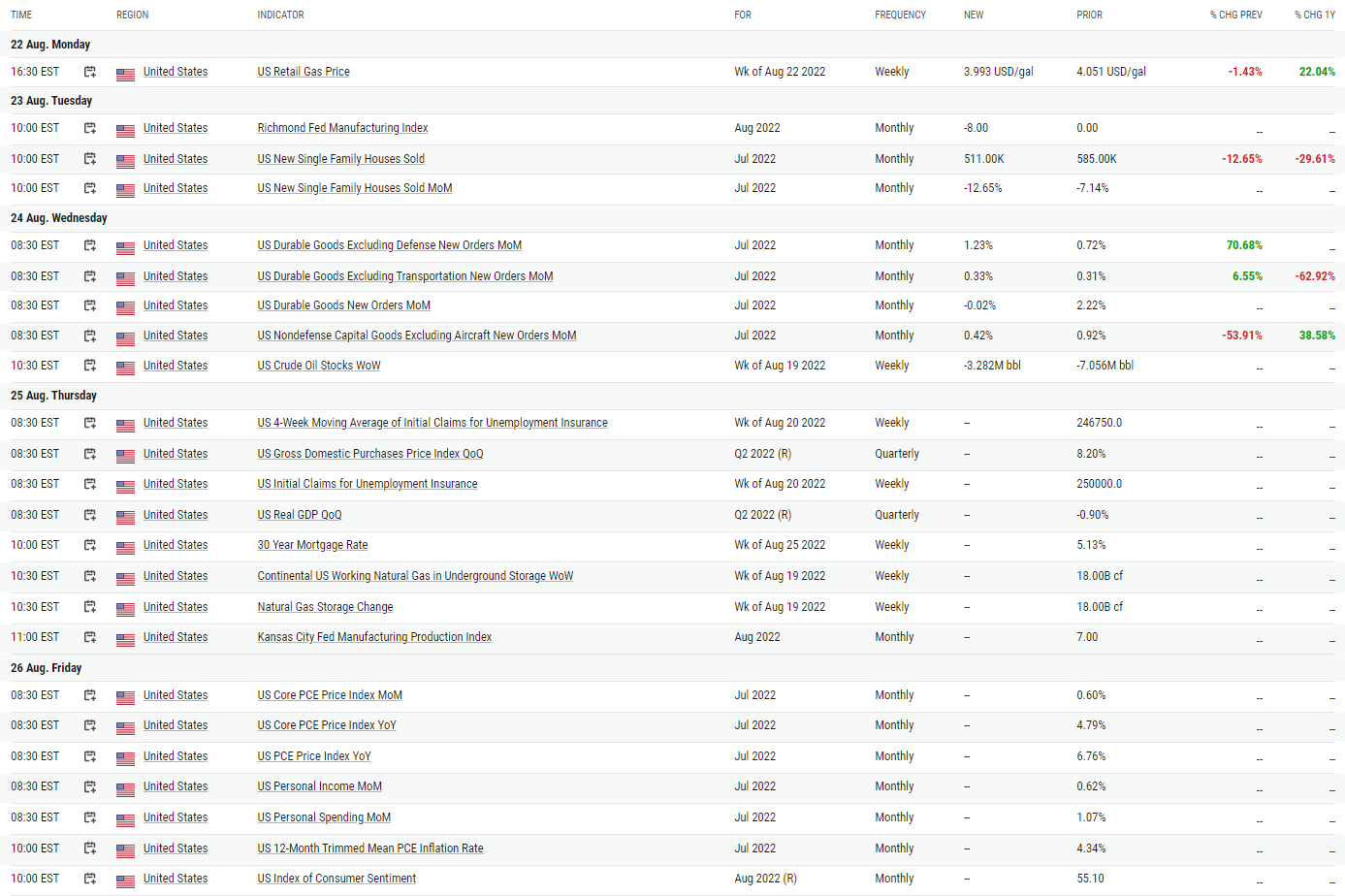
Task: Open Richmond Fed Manufacturing Index link
Action: point(342,128)
